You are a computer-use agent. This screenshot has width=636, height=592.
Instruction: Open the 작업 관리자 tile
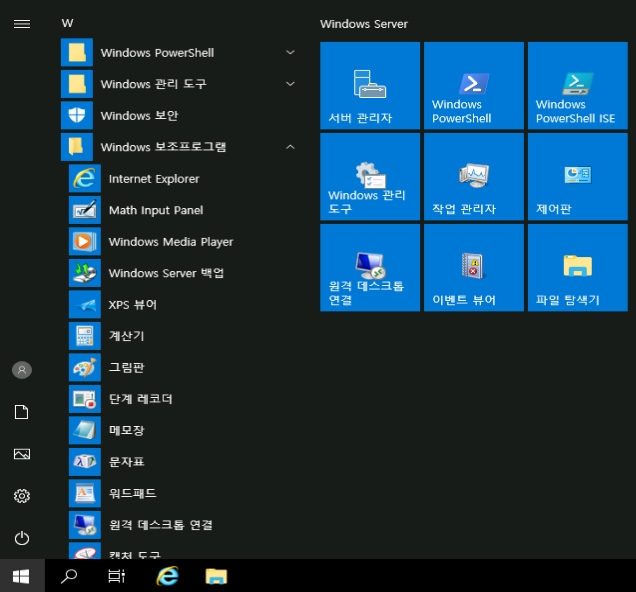(474, 177)
